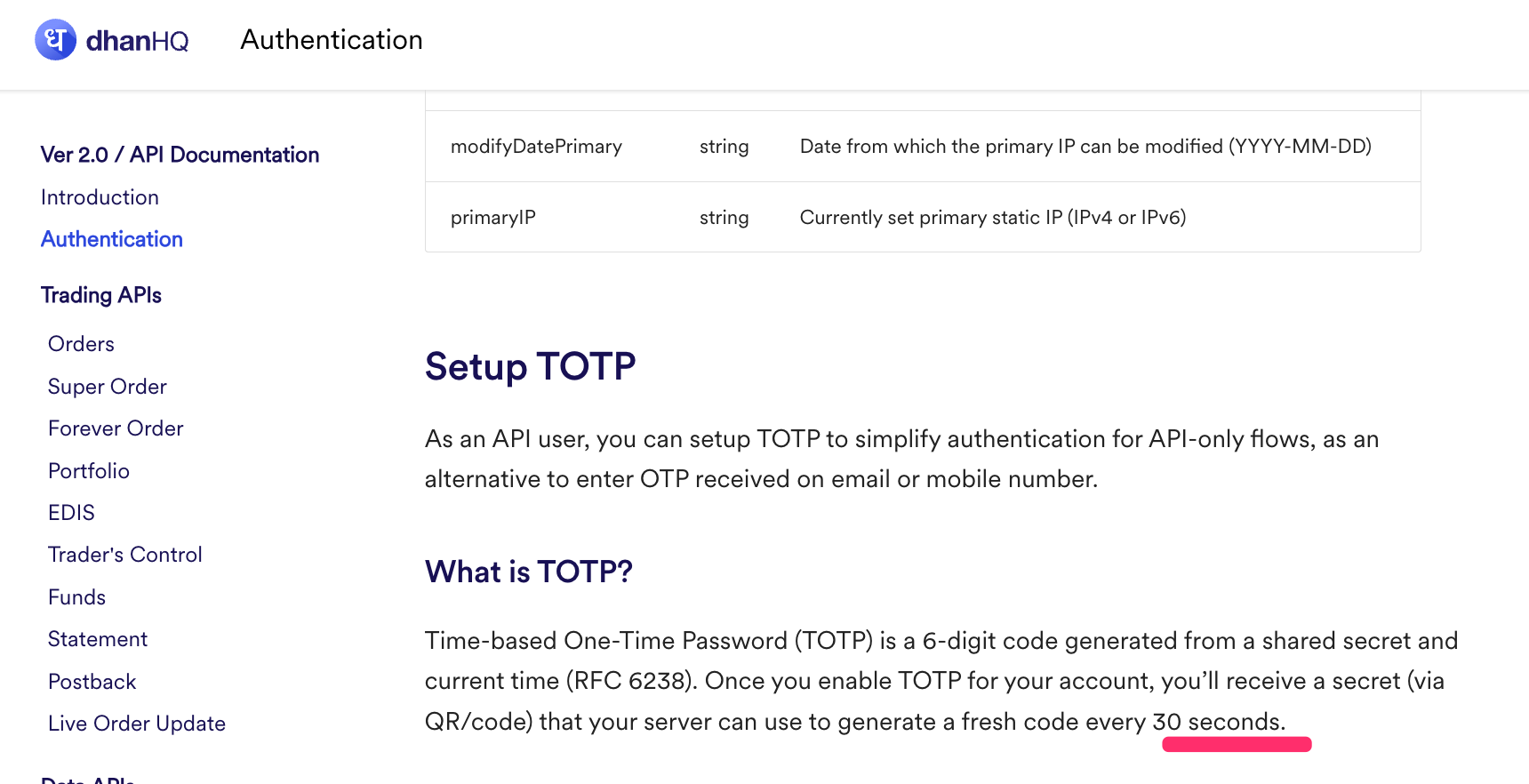Image resolution: width=1529 pixels, height=784 pixels.
Task: Open the Super Order docs
Action: [108, 387]
